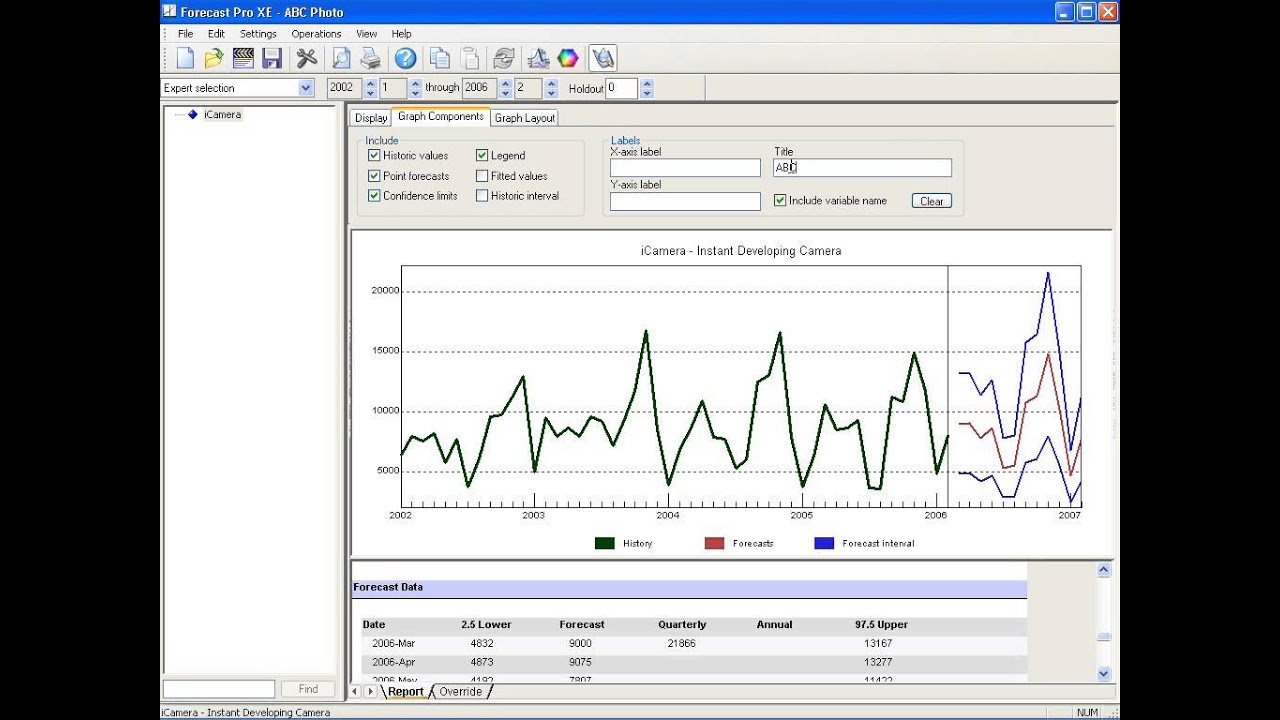The image size is (1280, 720).
Task: Decrease the start year 2002 stepper
Action: pos(370,93)
